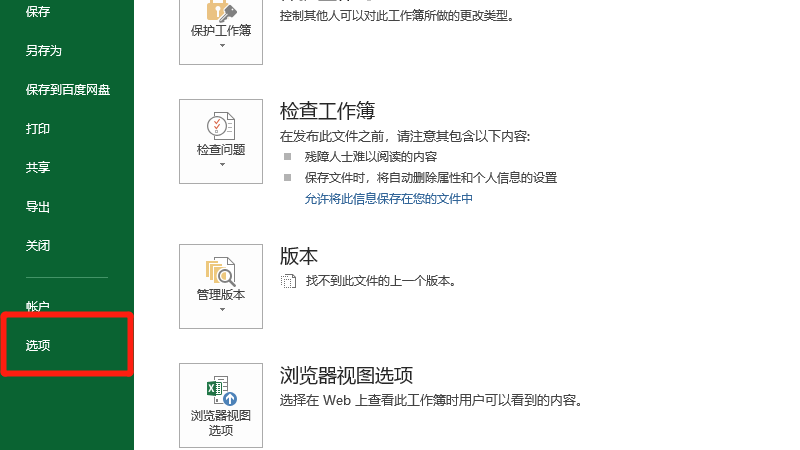Click the 浏览器视图选项 Excel icon
800x450 pixels.
point(220,390)
